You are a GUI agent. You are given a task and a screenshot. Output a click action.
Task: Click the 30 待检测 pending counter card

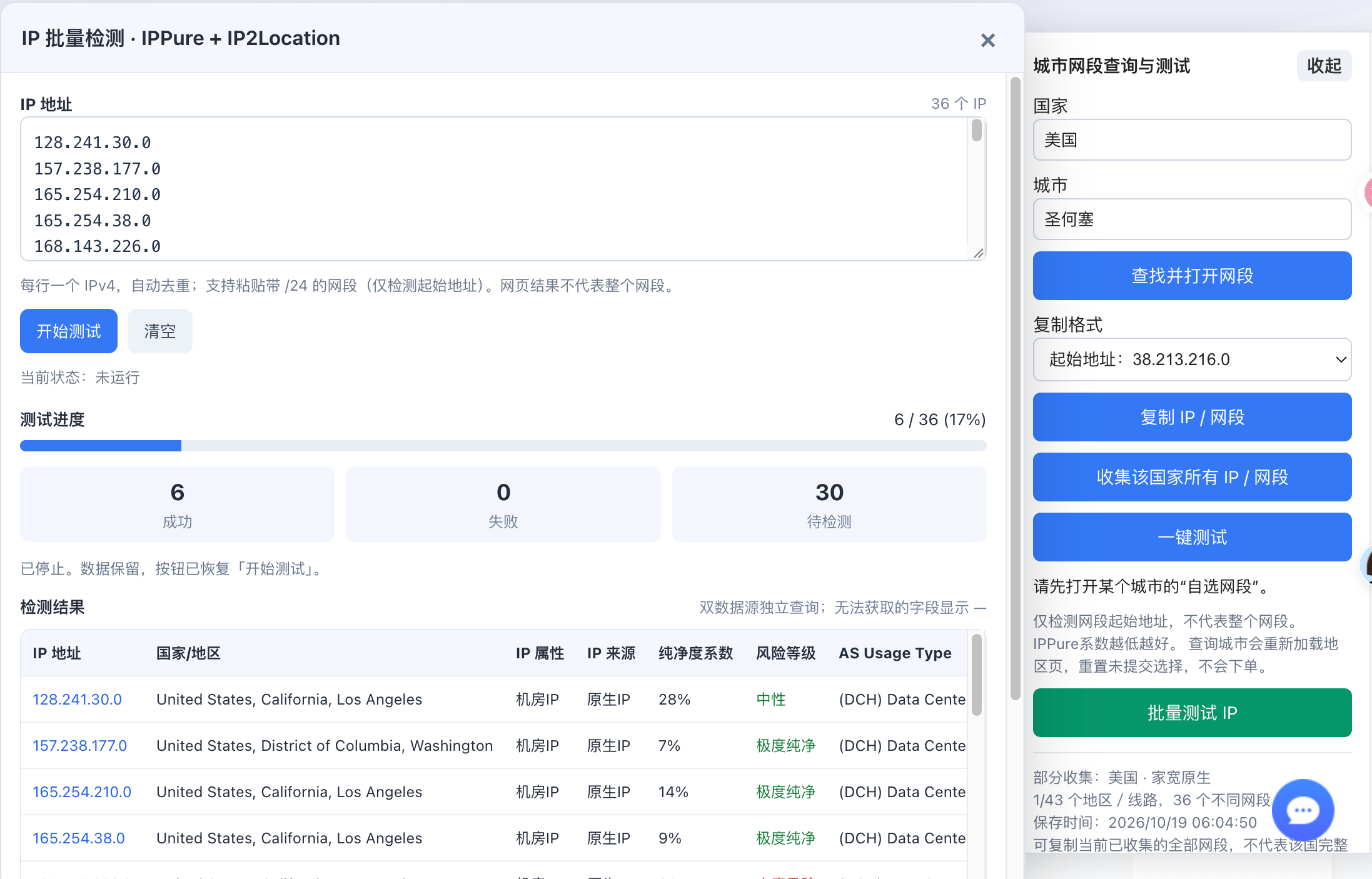click(x=829, y=504)
